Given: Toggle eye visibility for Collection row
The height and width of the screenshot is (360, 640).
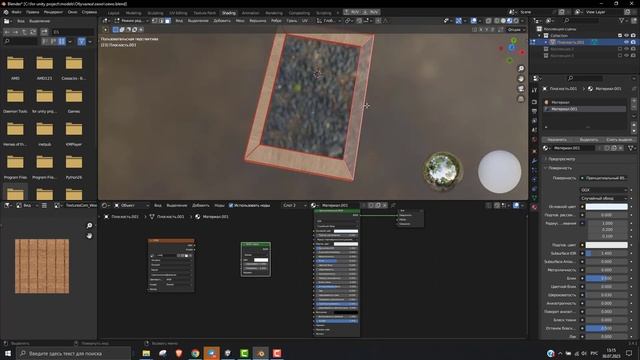Looking at the screenshot, I should tap(627, 36).
